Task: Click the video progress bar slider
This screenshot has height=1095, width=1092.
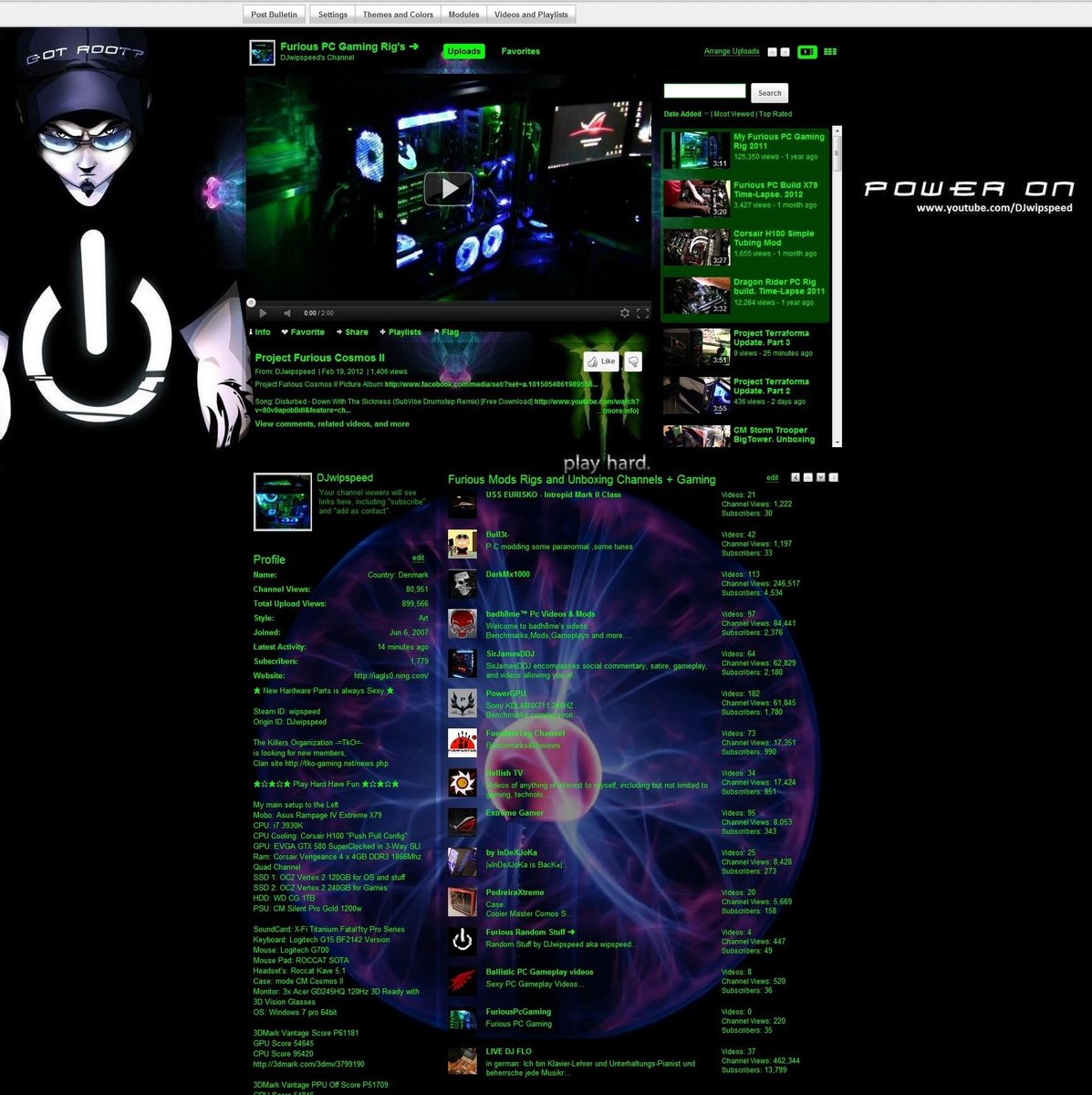Action: coord(249,302)
